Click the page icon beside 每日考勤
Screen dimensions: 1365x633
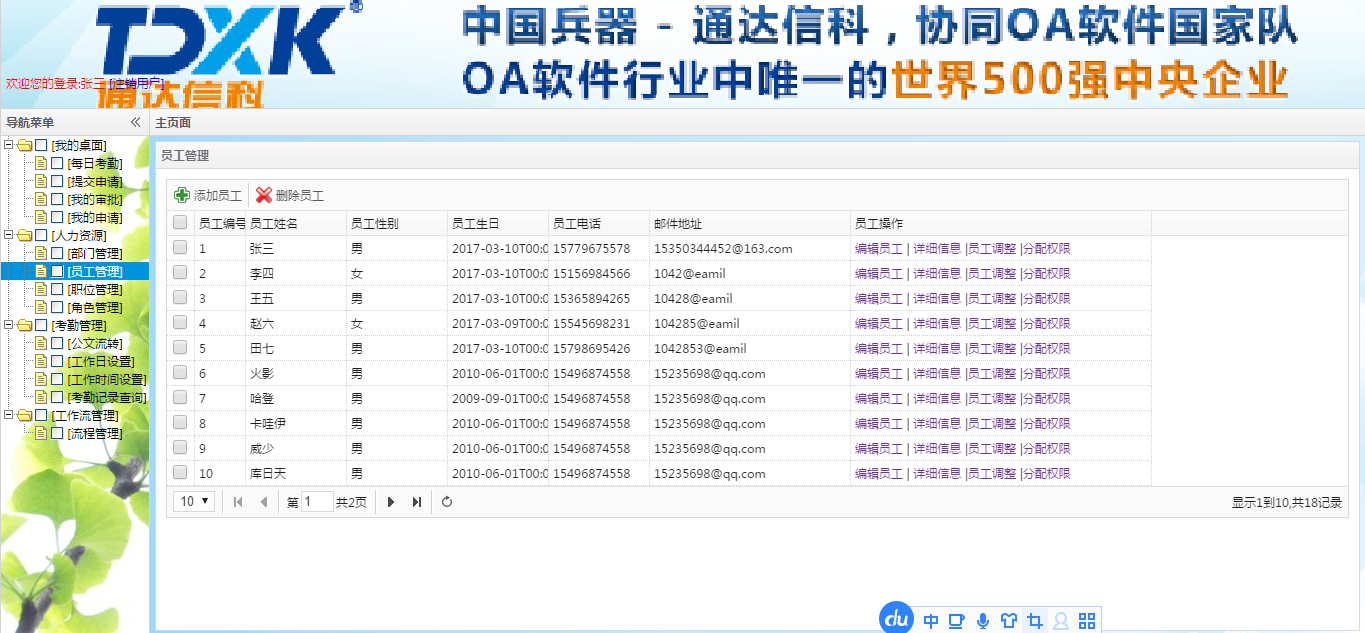[x=41, y=164]
